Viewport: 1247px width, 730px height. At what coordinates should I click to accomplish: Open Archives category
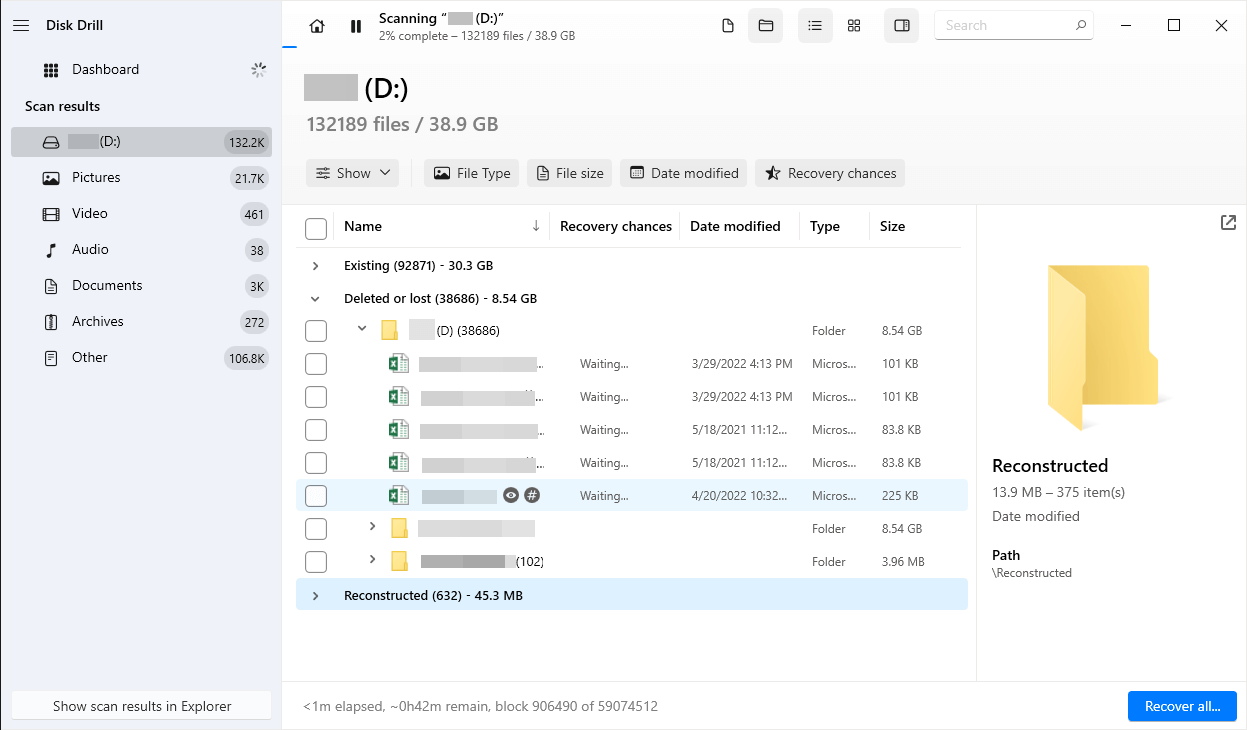[x=141, y=322]
